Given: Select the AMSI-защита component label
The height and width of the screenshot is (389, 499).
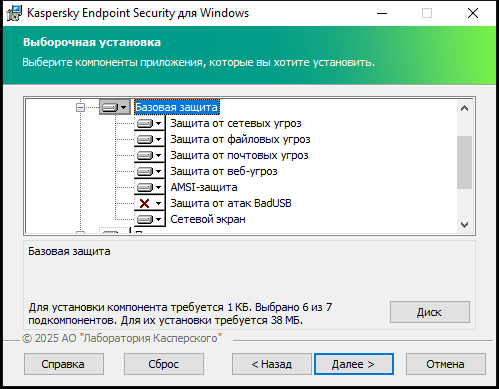Looking at the screenshot, I should click(204, 187).
